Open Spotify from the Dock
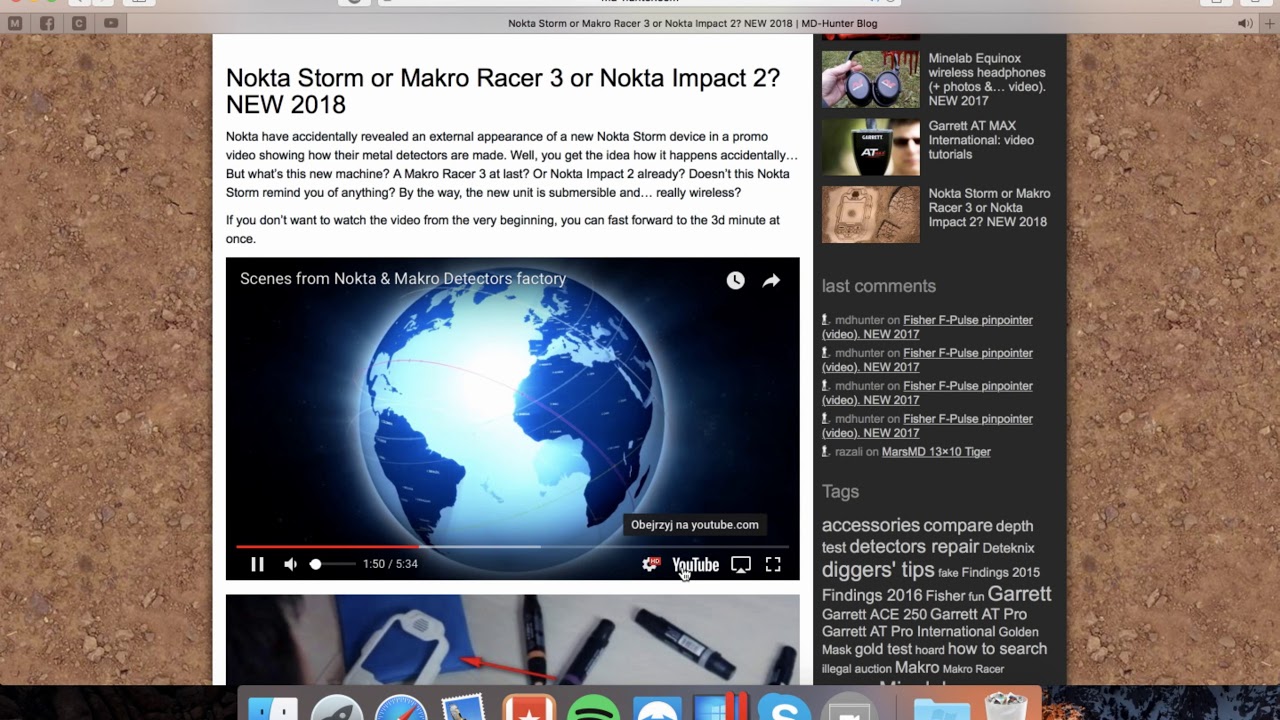 593,708
